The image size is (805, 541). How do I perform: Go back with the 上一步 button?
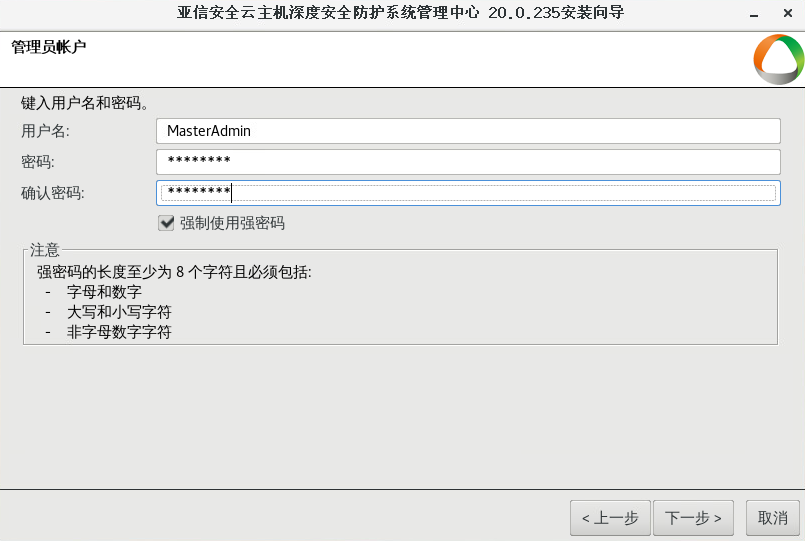coord(610,518)
